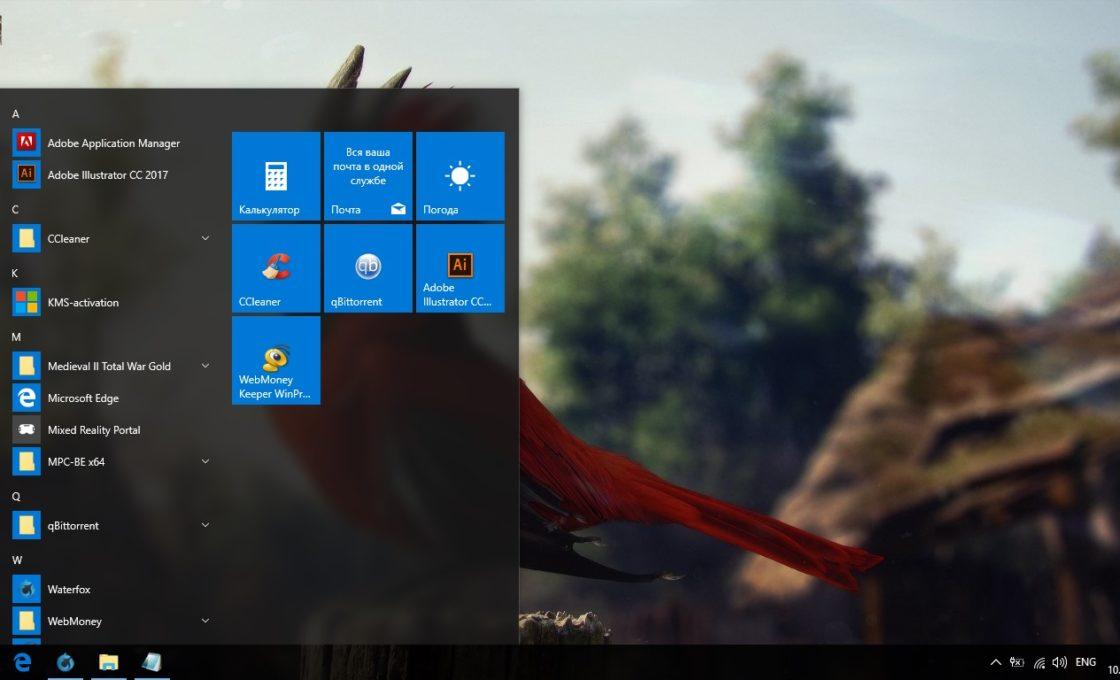Click the letter Q section header

point(16,496)
